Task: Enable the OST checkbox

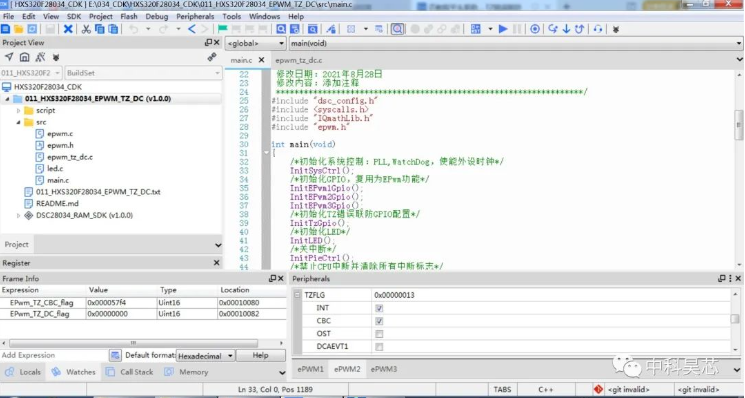Action: pos(379,334)
